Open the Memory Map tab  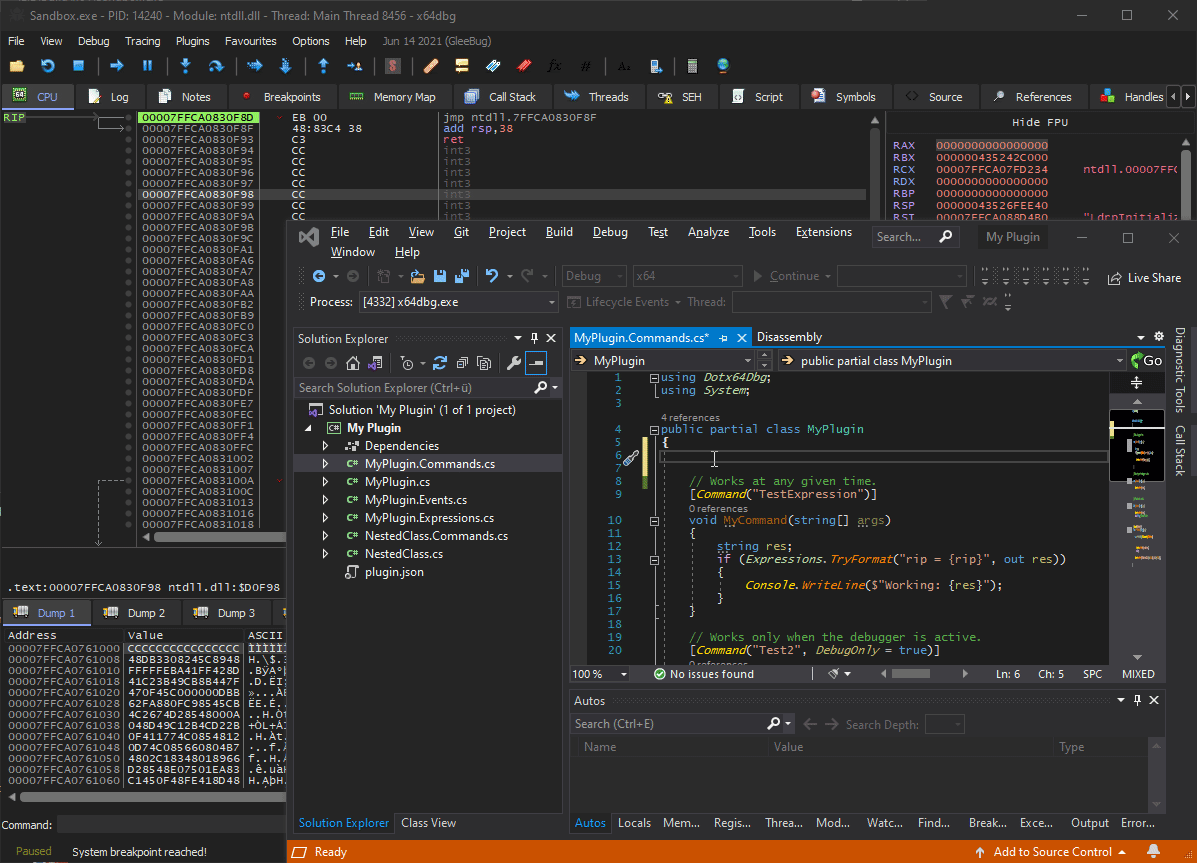pyautogui.click(x=393, y=97)
